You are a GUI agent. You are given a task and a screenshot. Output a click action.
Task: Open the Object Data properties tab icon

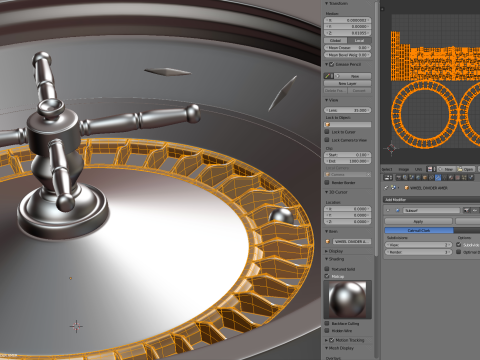[x=444, y=177]
